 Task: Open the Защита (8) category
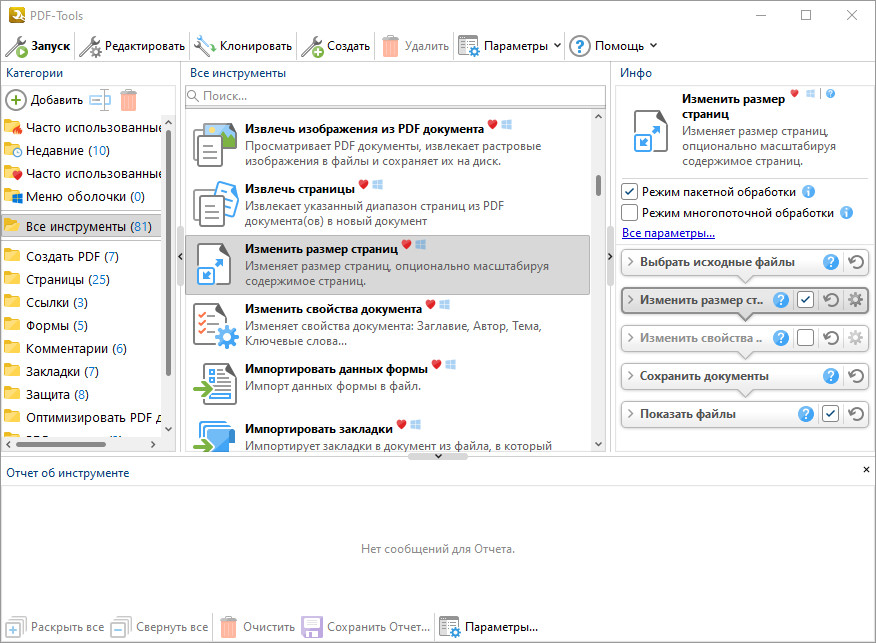click(46, 394)
